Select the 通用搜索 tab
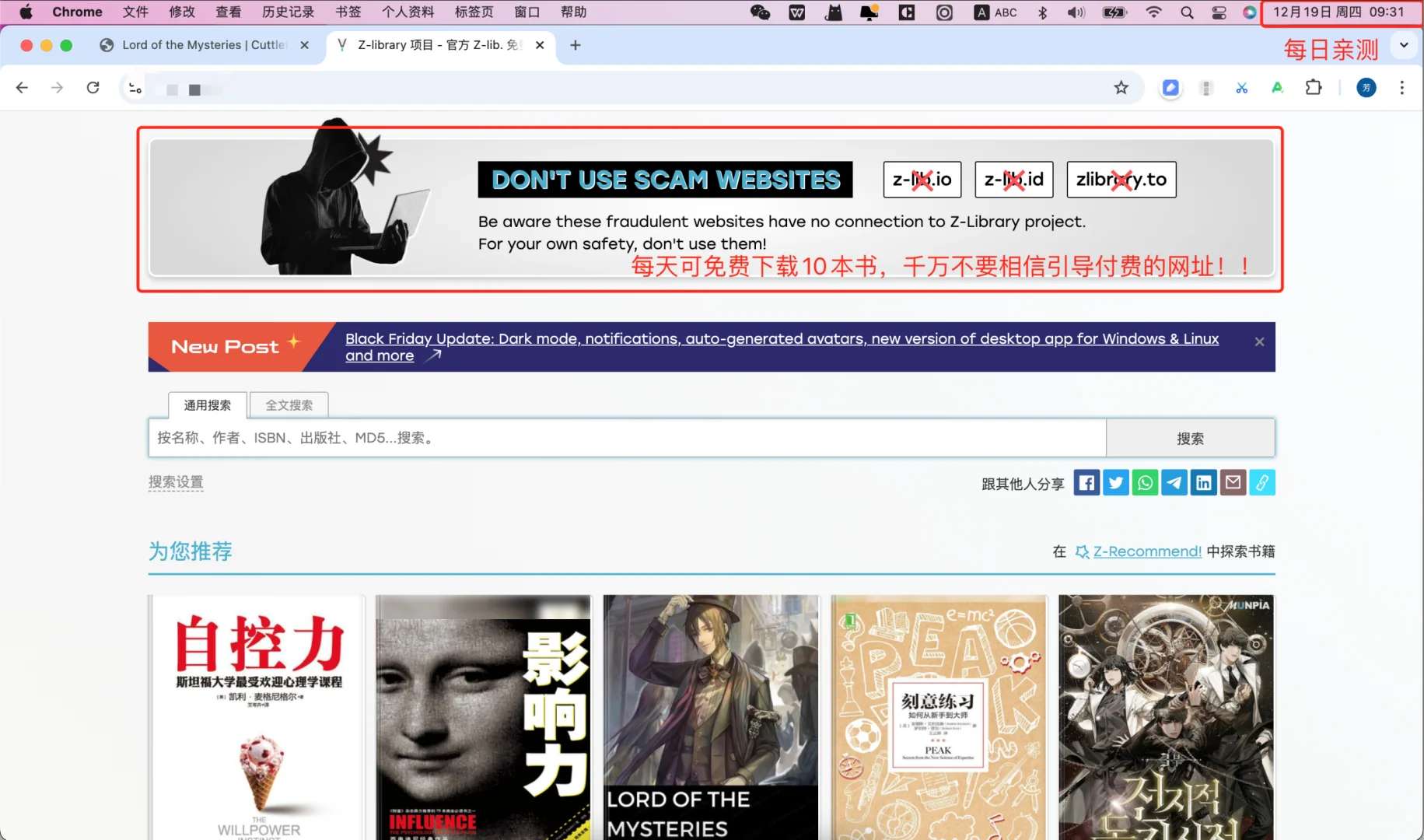The width and height of the screenshot is (1424, 840). [x=208, y=405]
